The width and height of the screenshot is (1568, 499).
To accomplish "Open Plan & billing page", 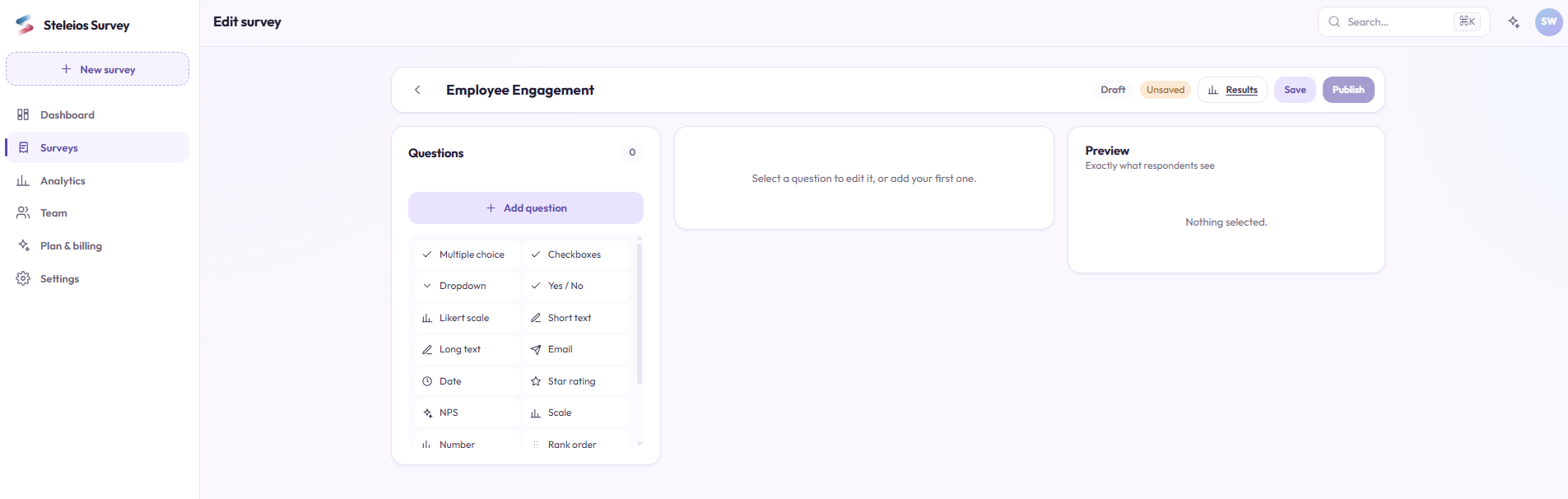I will click(x=97, y=246).
